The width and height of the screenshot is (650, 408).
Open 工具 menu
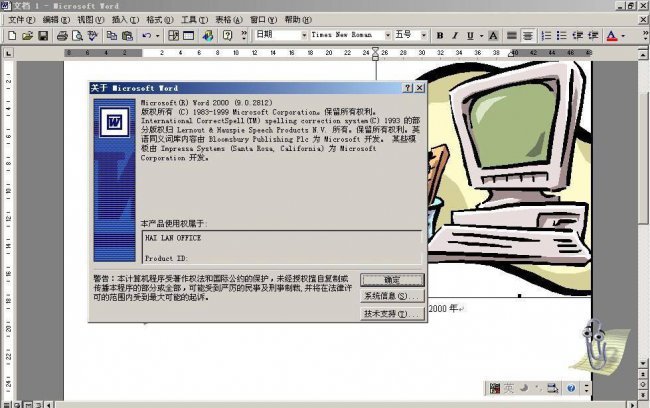point(194,19)
